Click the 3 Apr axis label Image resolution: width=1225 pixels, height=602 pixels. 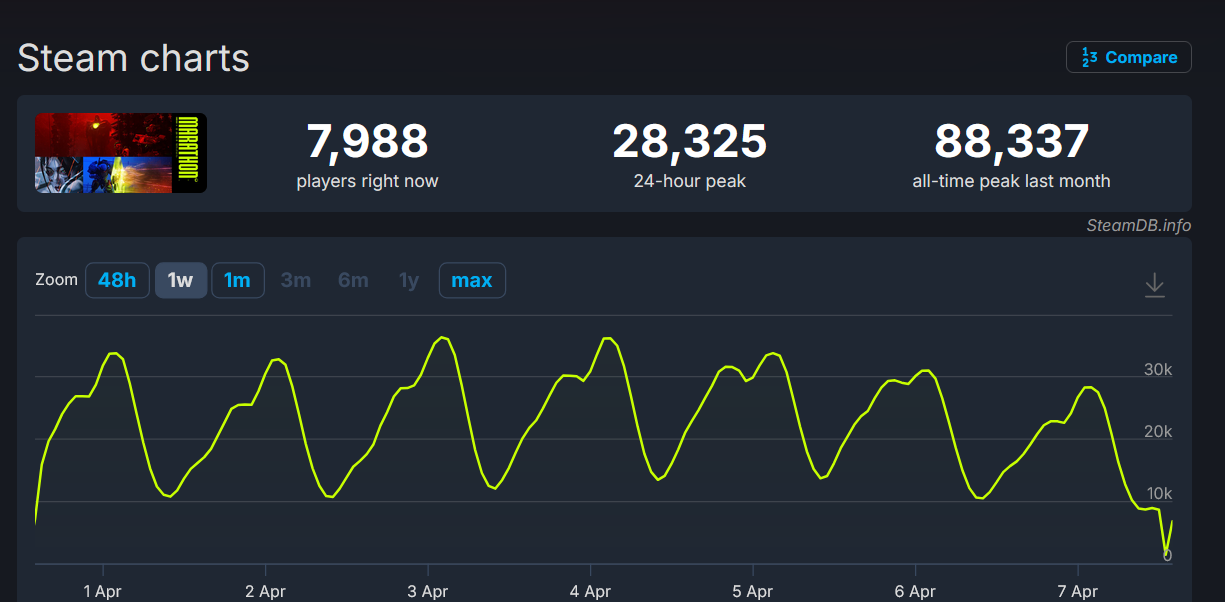click(428, 591)
